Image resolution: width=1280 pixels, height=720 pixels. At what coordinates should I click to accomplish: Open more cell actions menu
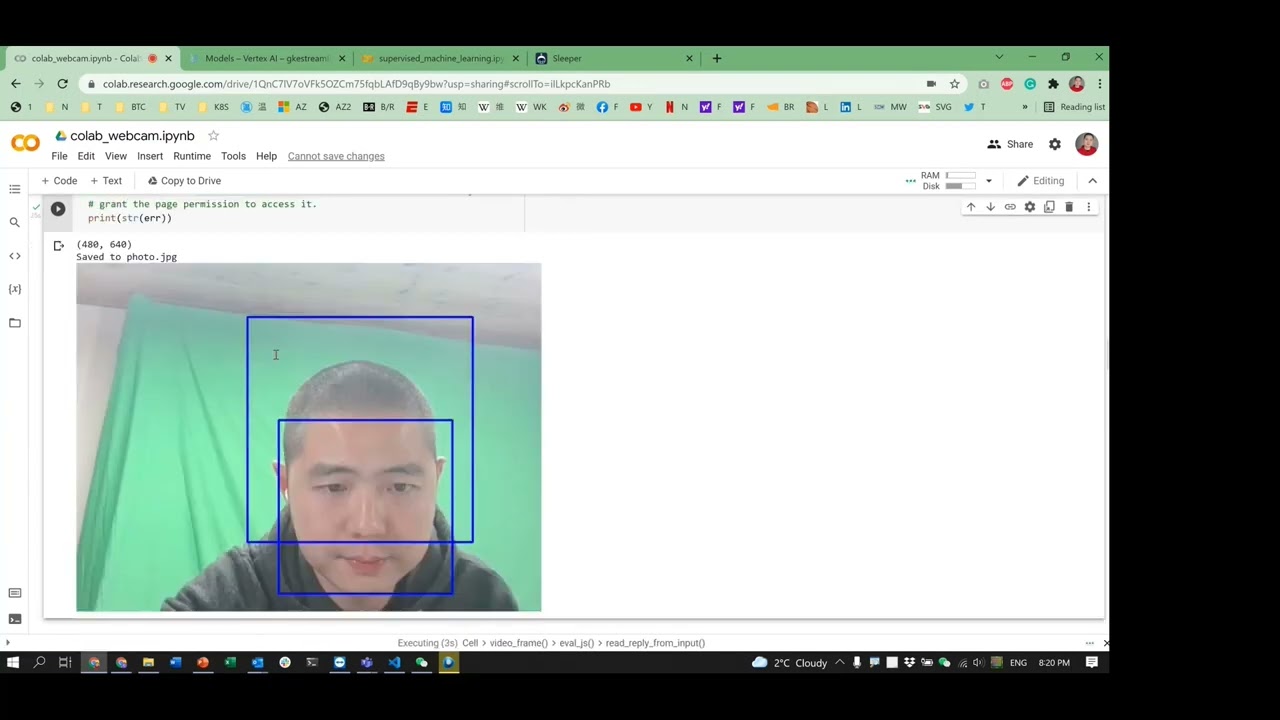1088,207
